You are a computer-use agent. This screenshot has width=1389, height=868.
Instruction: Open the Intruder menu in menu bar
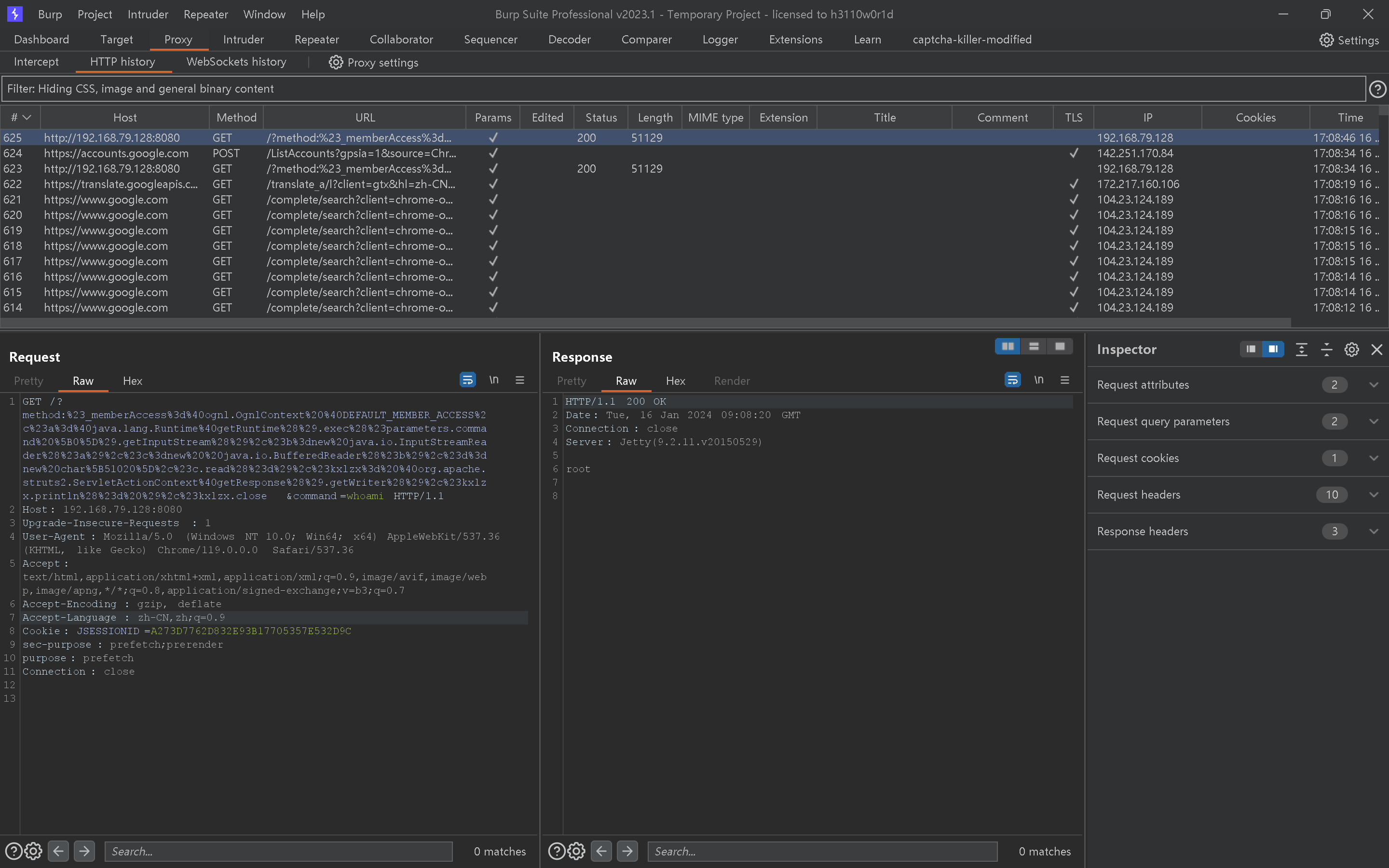[148, 14]
